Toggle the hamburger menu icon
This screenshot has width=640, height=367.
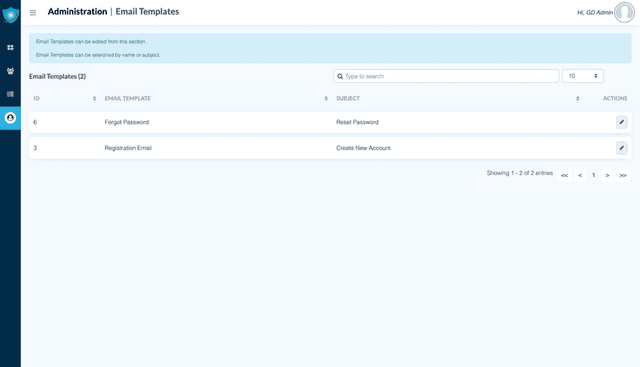[33, 13]
